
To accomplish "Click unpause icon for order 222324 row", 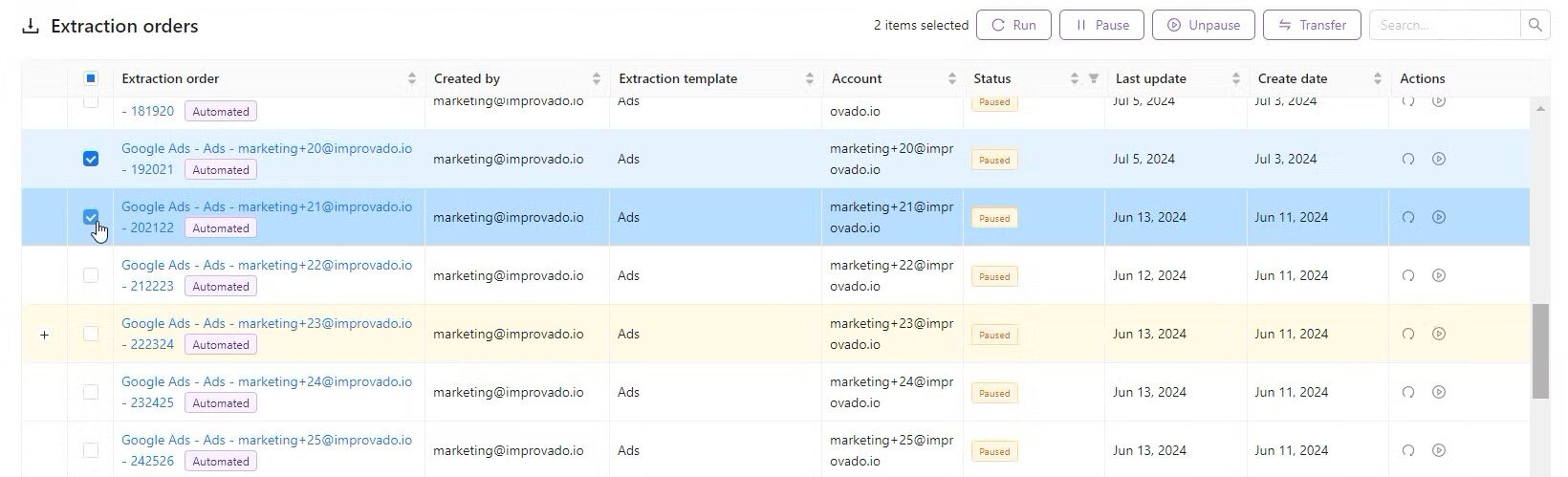I will [x=1439, y=335].
